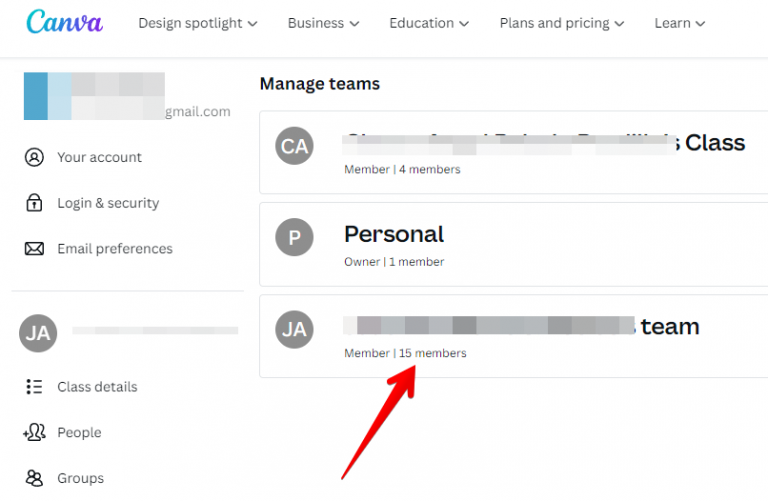Screen dimensions: 768x501
Task: Click the Groups icon in sidebar
Action: tap(35, 478)
